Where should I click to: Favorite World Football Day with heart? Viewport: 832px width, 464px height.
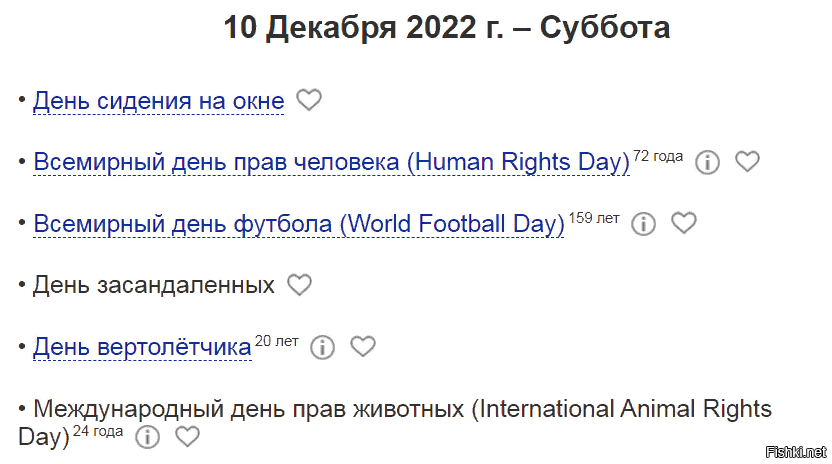(x=683, y=224)
